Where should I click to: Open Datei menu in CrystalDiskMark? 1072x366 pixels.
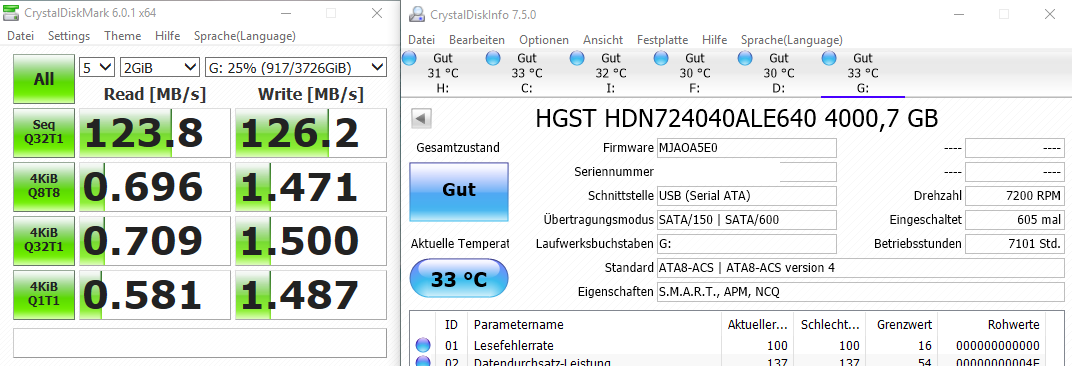21,36
